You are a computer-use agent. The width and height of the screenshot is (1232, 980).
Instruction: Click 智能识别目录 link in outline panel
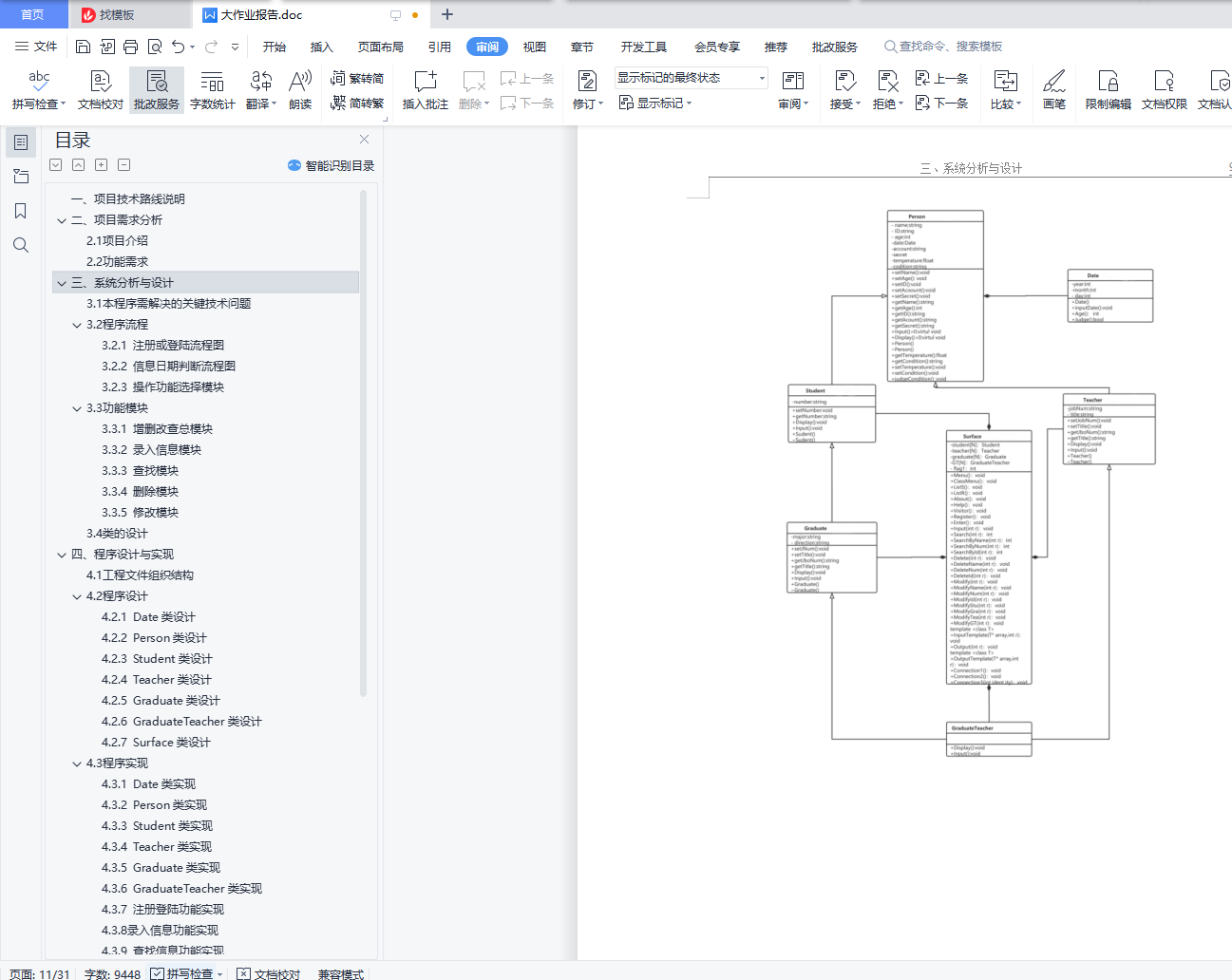tap(331, 165)
